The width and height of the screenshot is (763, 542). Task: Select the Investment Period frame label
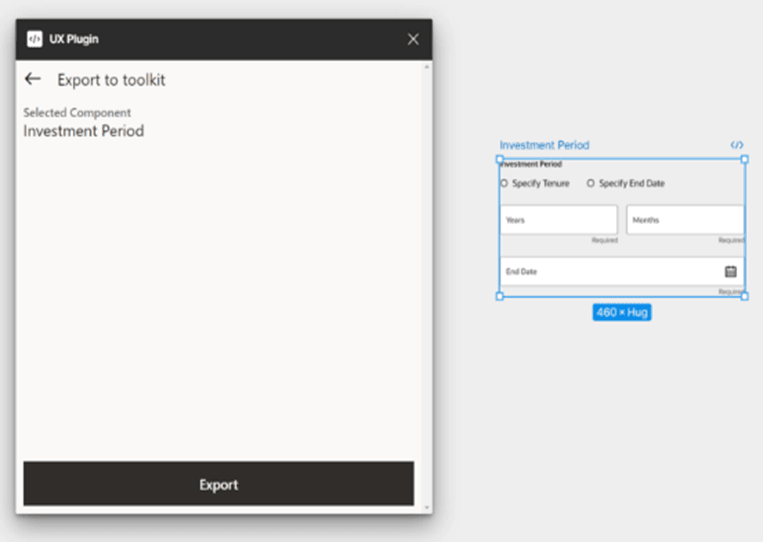coord(544,145)
